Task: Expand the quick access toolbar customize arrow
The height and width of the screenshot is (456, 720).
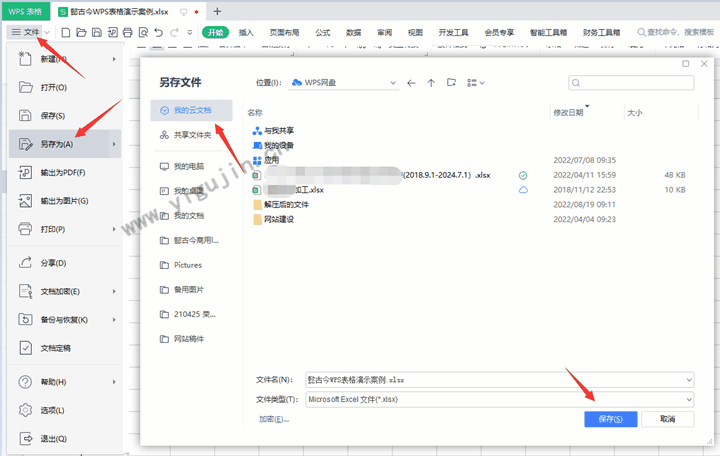Action: [190, 33]
